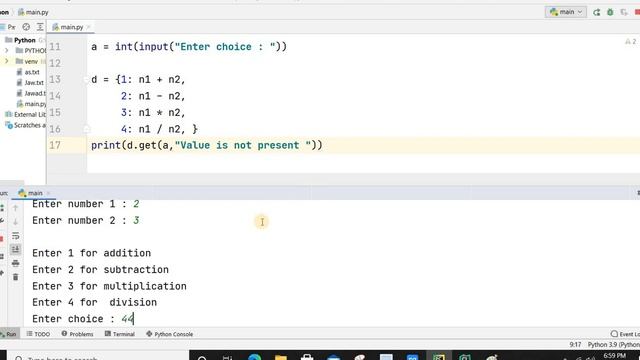Click 'Enter number 1 : 2' console line

pyautogui.click(x=86, y=204)
